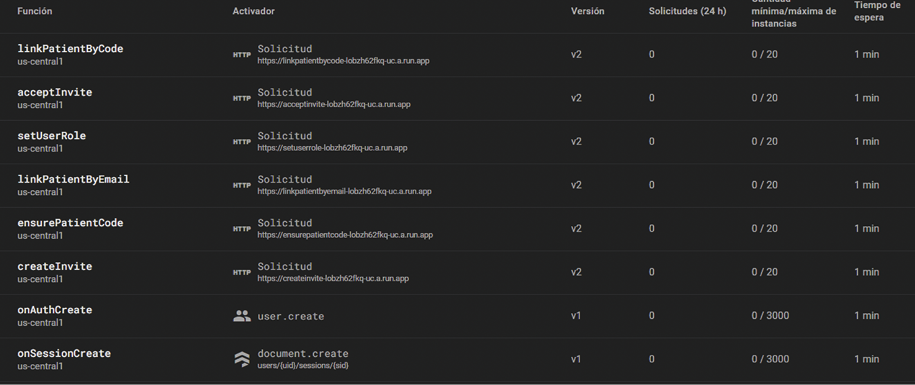Open the ensurePatientCode function
The width and height of the screenshot is (915, 385).
pyautogui.click(x=70, y=223)
